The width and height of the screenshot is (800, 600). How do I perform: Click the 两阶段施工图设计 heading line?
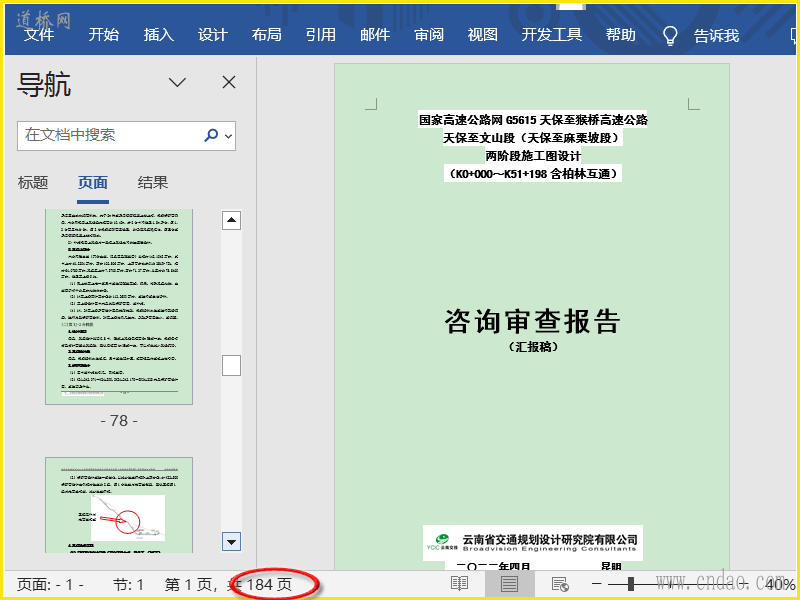(x=533, y=156)
